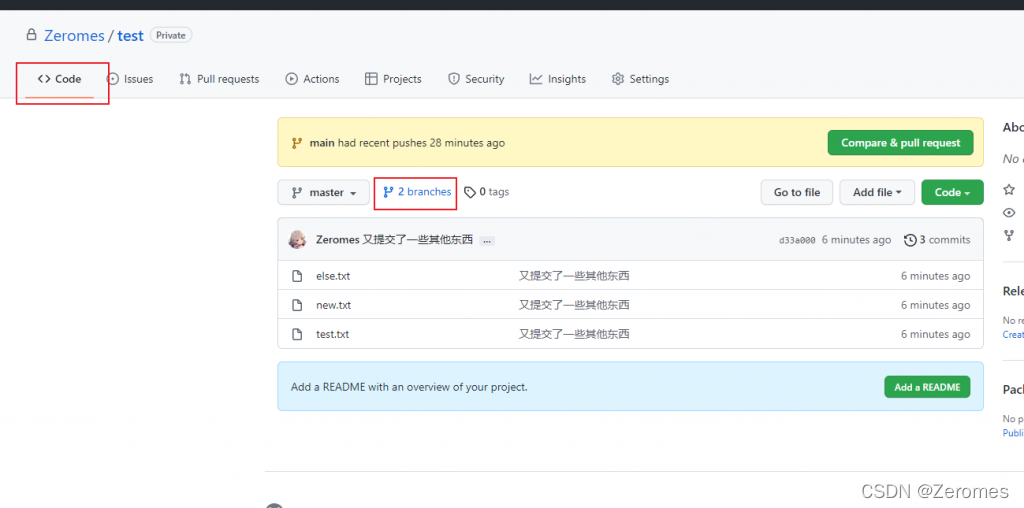Click the fork icon in About sidebar

1009,235
